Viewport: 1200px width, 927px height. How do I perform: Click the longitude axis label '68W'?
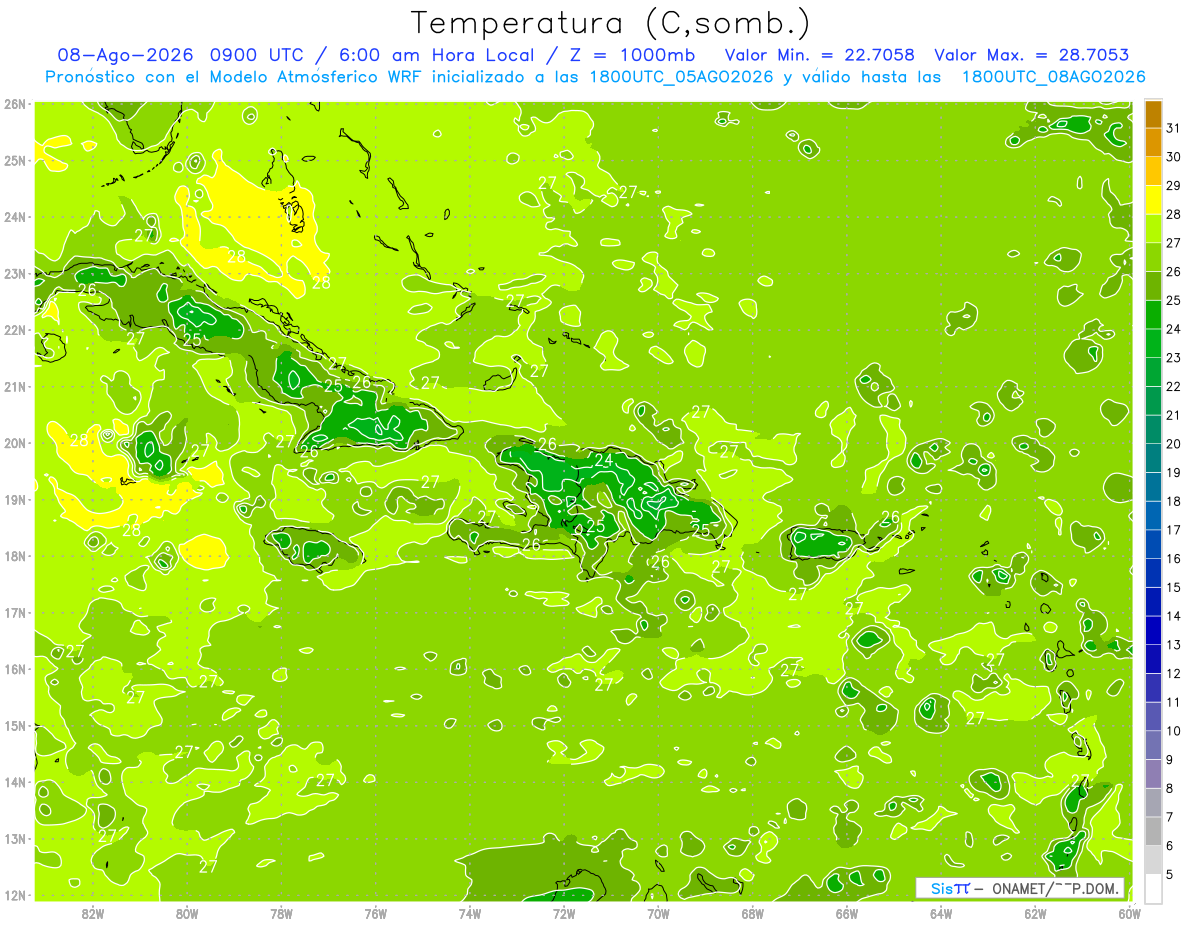(x=753, y=913)
